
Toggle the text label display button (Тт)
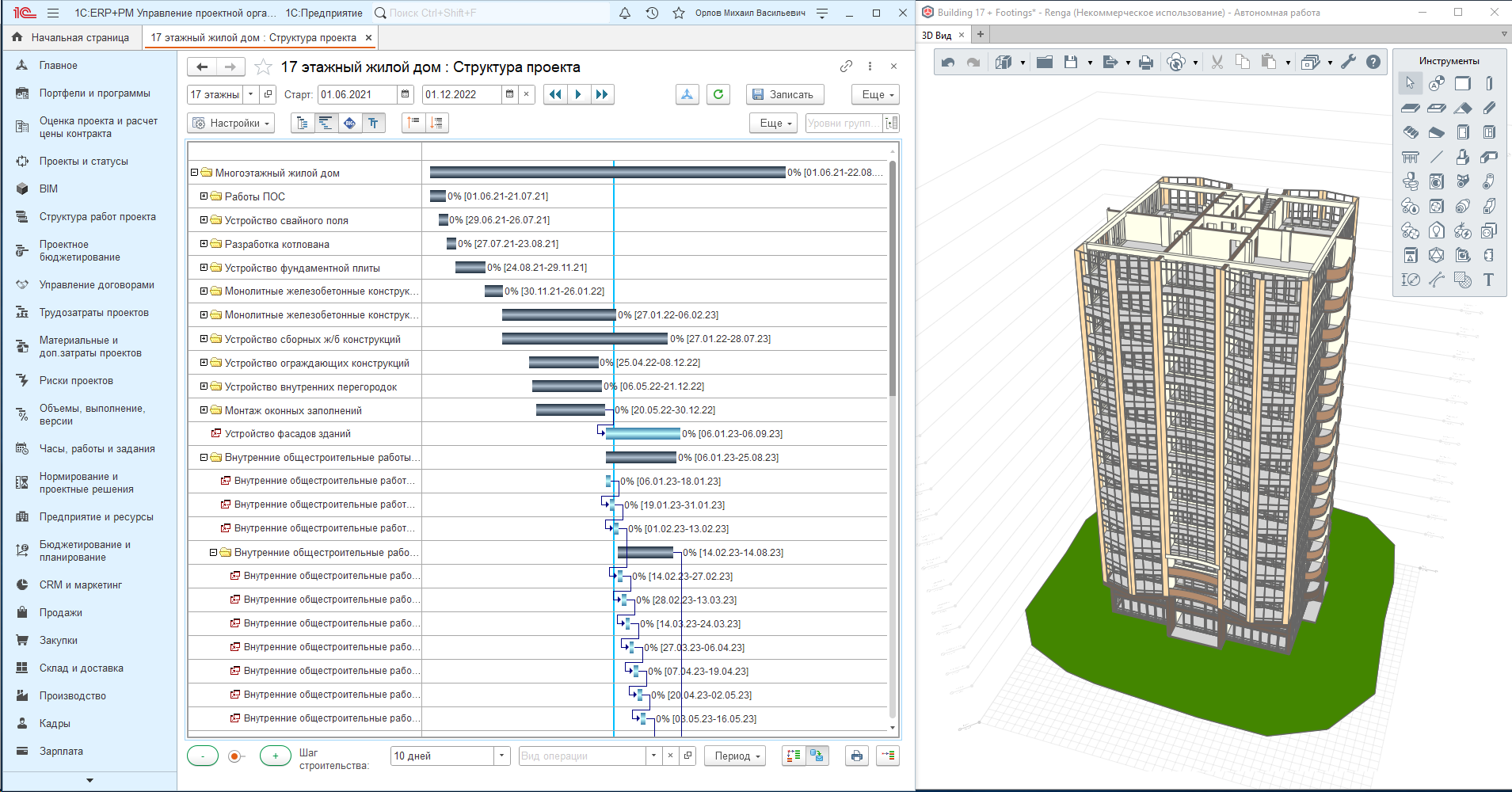pyautogui.click(x=373, y=123)
